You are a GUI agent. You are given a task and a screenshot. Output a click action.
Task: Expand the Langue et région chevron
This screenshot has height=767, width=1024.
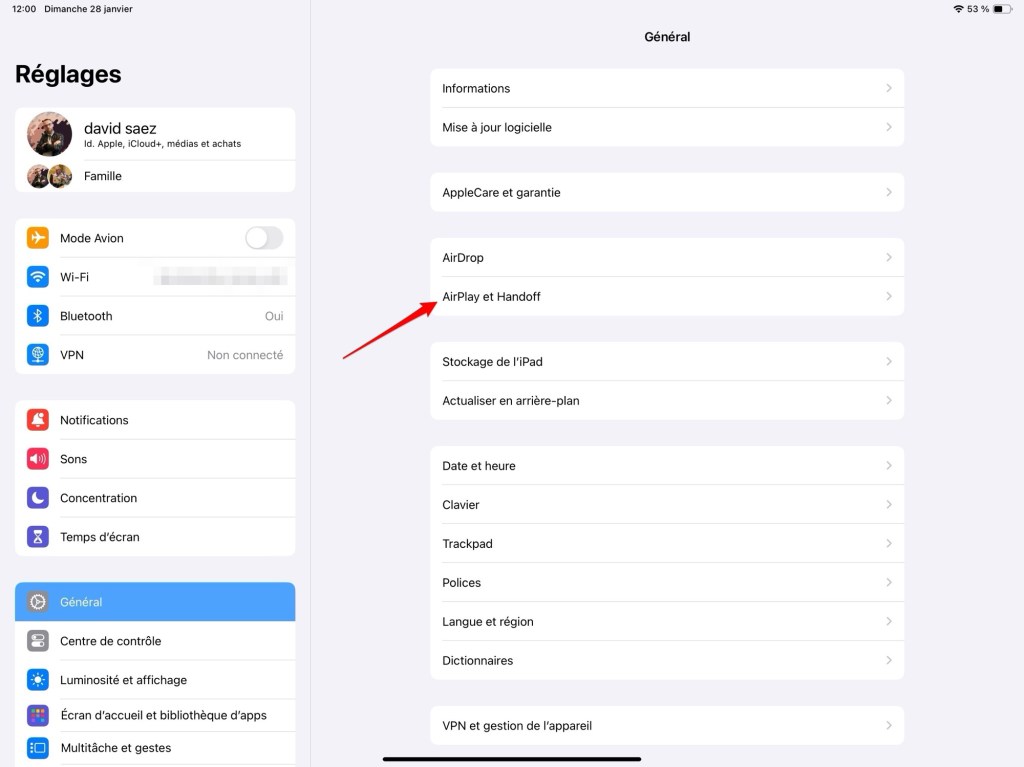click(888, 622)
